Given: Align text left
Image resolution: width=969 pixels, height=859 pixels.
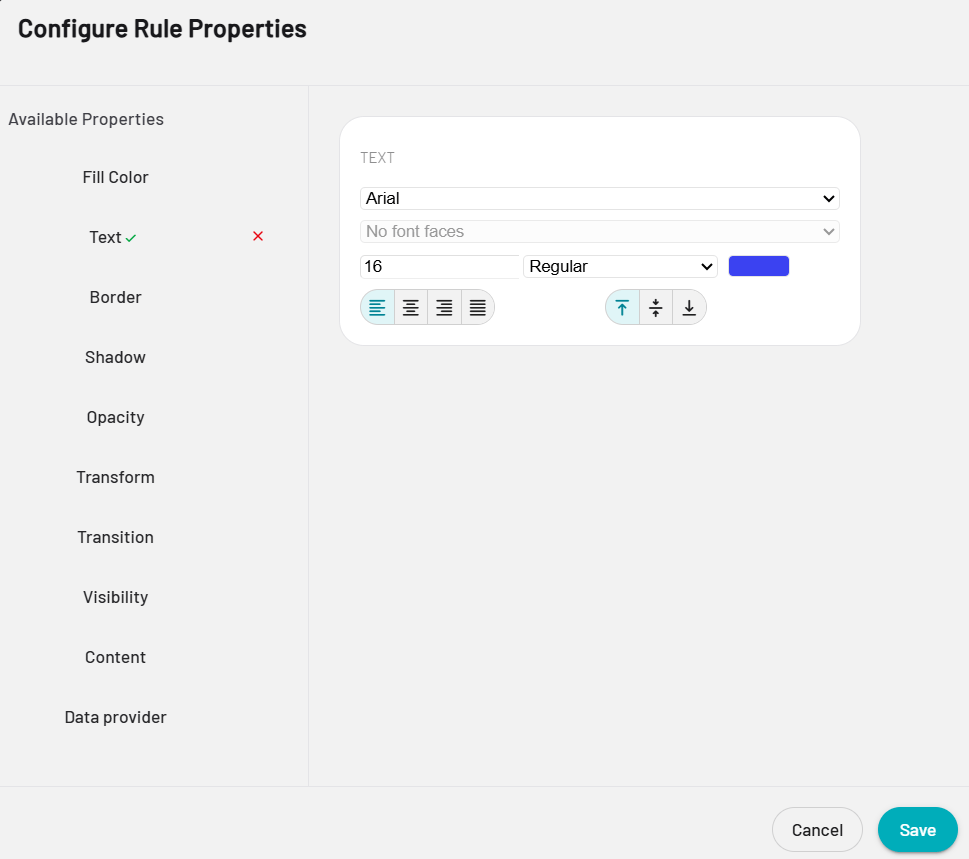Looking at the screenshot, I should point(378,307).
